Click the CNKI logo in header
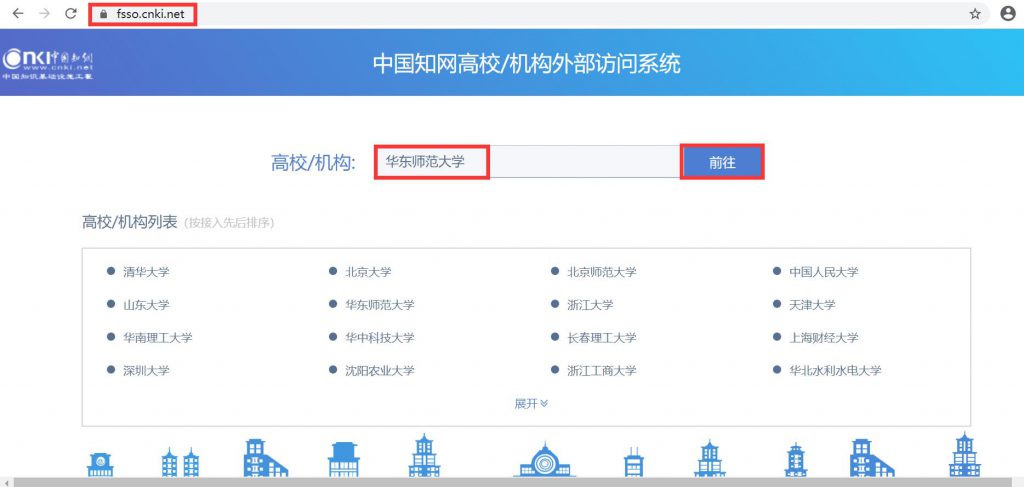The height and width of the screenshot is (487, 1024). [x=48, y=63]
